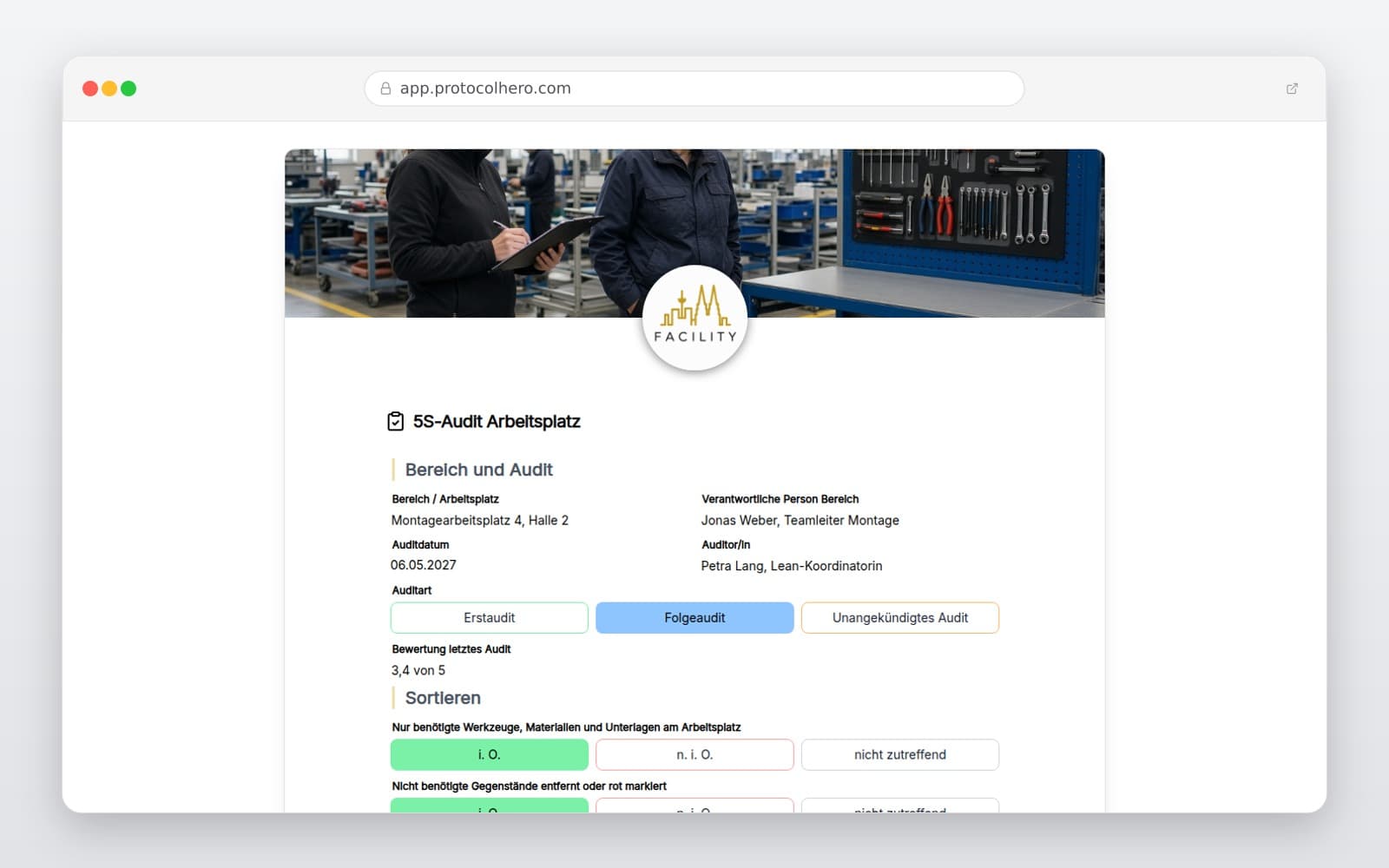
Task: Maximize the window with the green button
Action: [128, 89]
